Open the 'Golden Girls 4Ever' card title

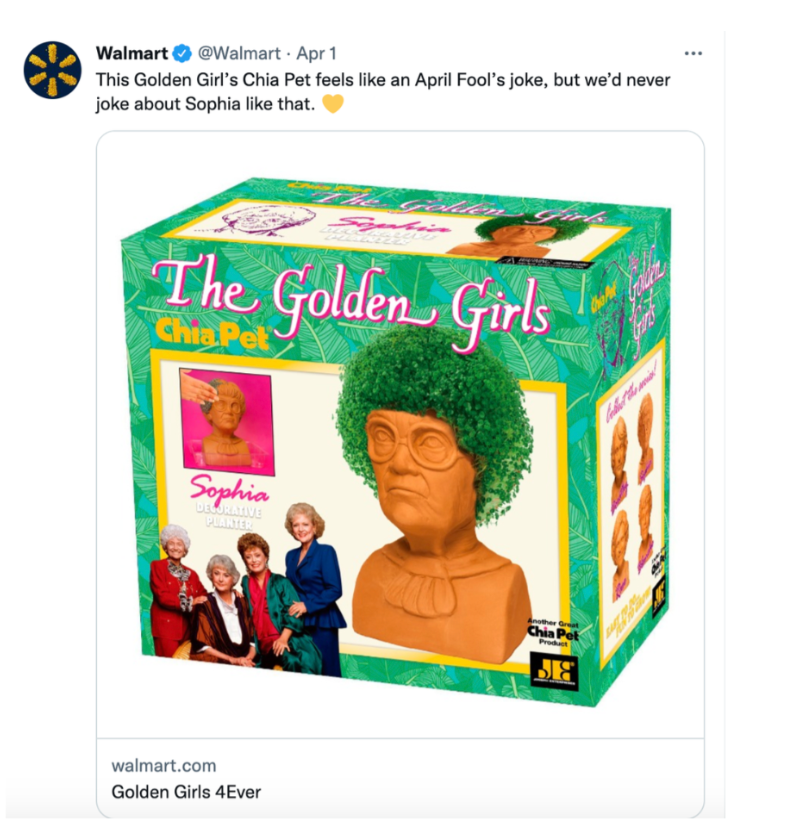(x=186, y=792)
